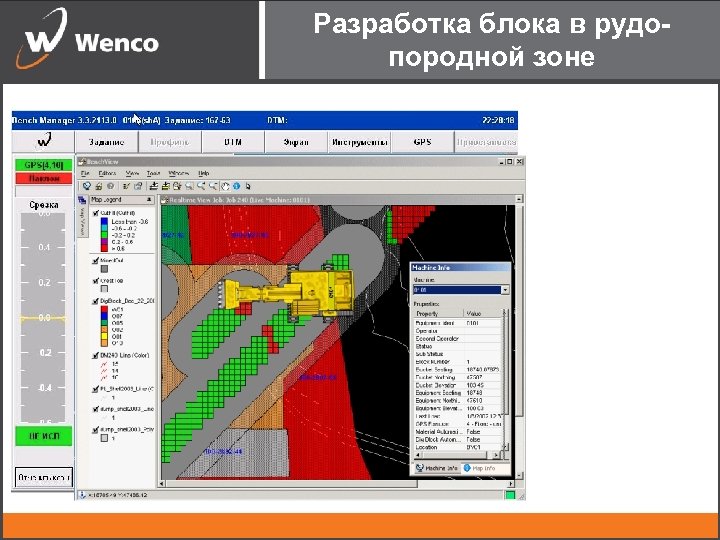Collapse the Map Legend panel pin arrow
The width and height of the screenshot is (720, 540).
[149, 200]
